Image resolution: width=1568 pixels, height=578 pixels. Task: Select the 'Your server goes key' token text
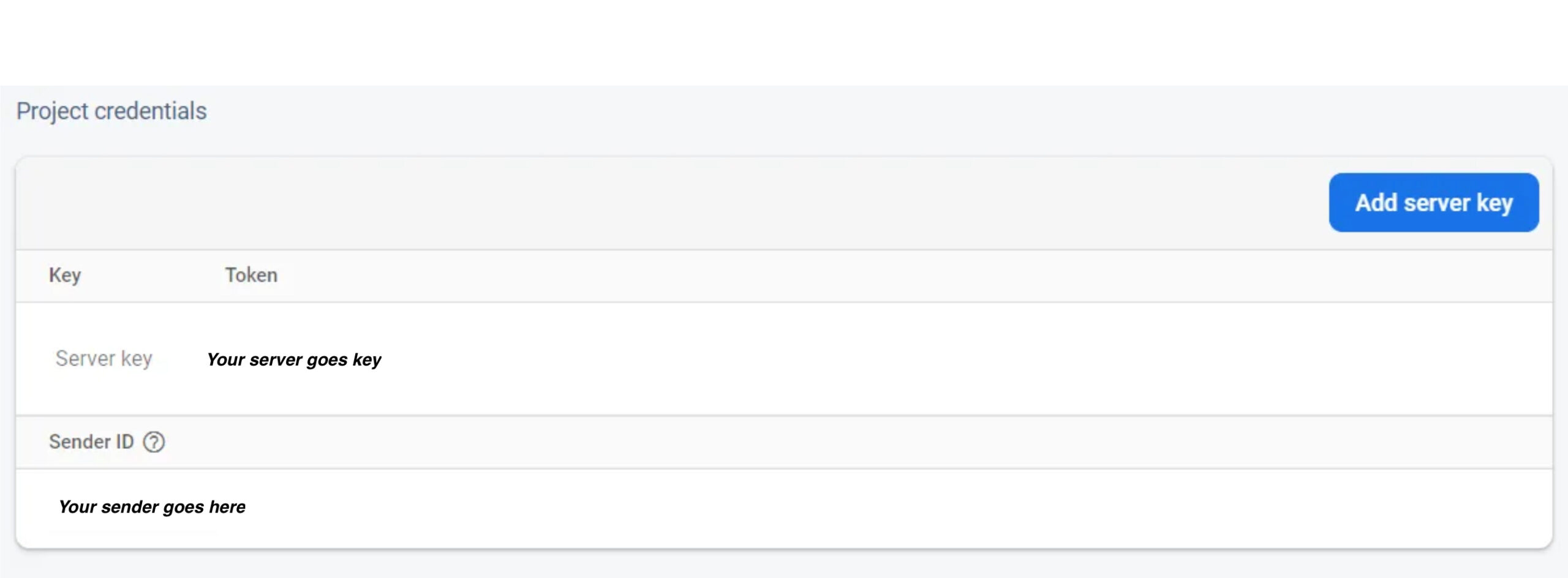point(294,359)
